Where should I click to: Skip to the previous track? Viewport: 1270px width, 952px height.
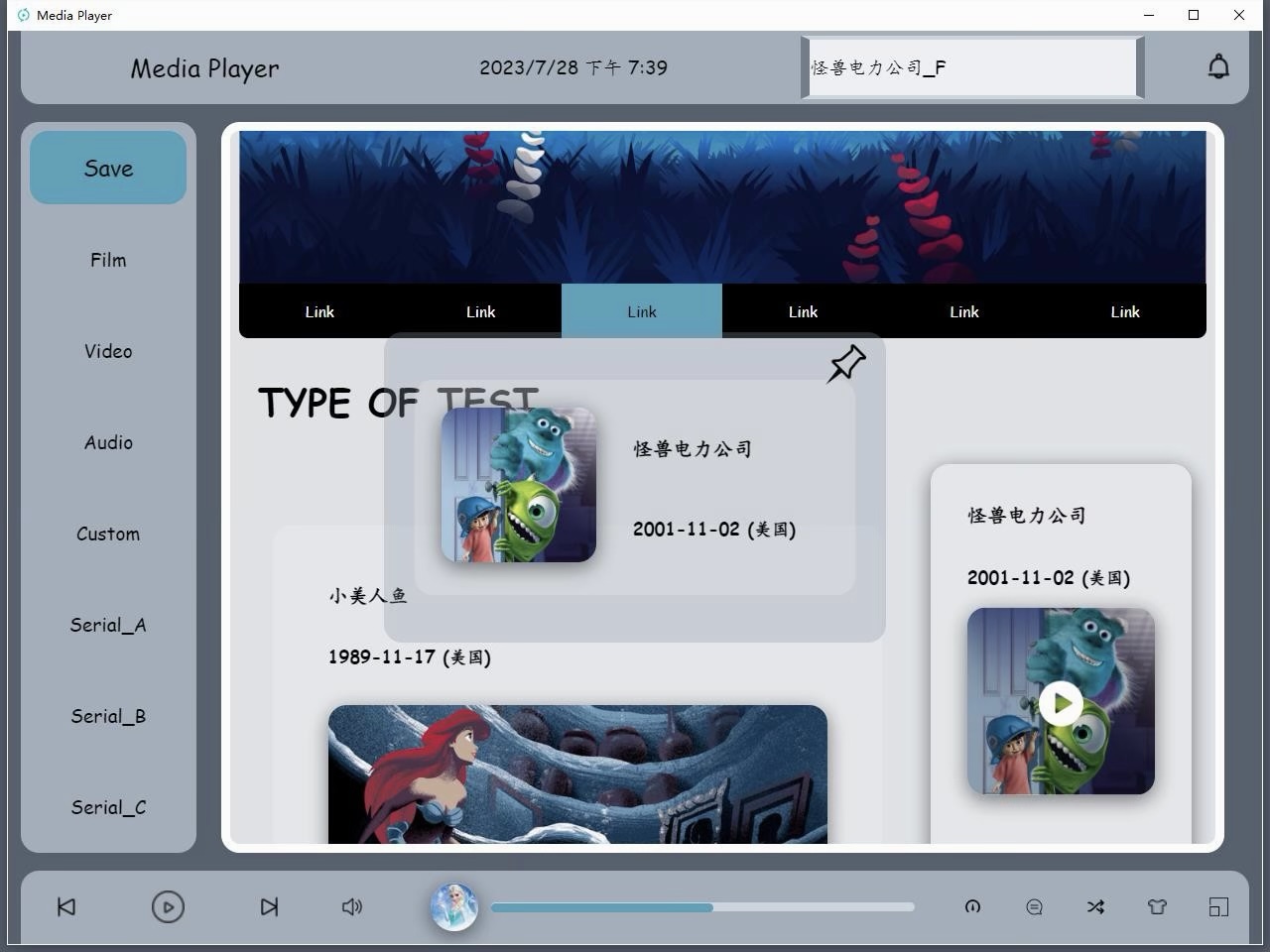pyautogui.click(x=66, y=906)
